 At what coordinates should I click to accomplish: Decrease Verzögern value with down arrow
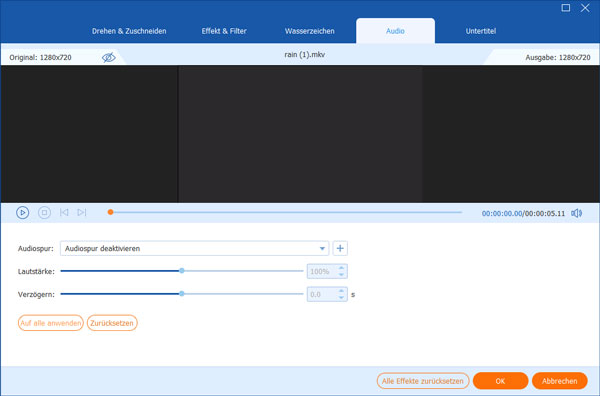(x=341, y=298)
